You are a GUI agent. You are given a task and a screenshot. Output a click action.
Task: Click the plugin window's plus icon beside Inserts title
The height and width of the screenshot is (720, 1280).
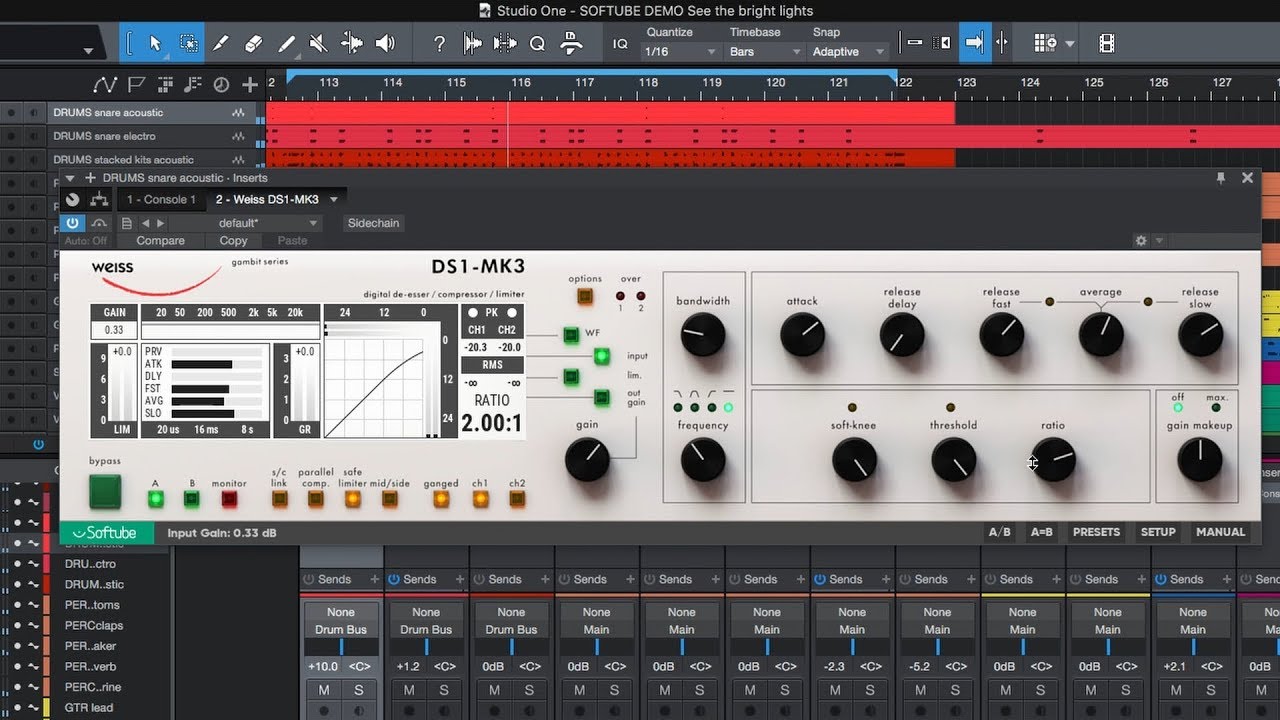90,178
